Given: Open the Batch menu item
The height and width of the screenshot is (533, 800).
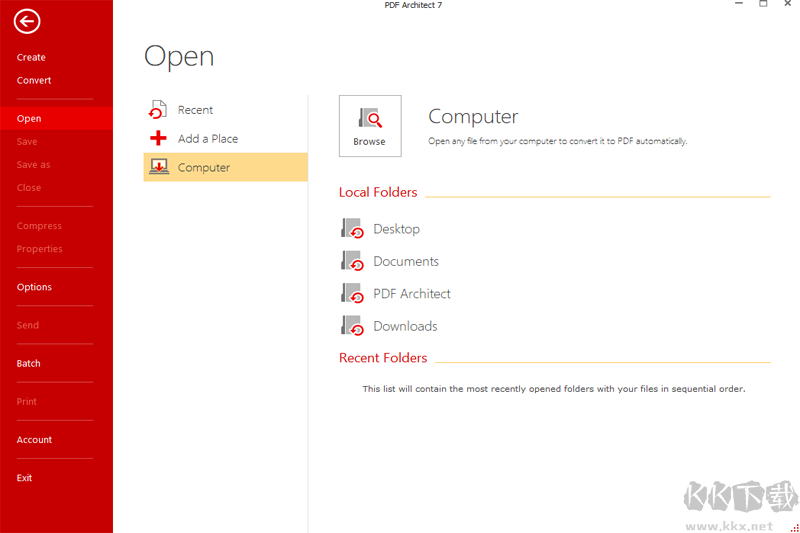Looking at the screenshot, I should point(29,363).
